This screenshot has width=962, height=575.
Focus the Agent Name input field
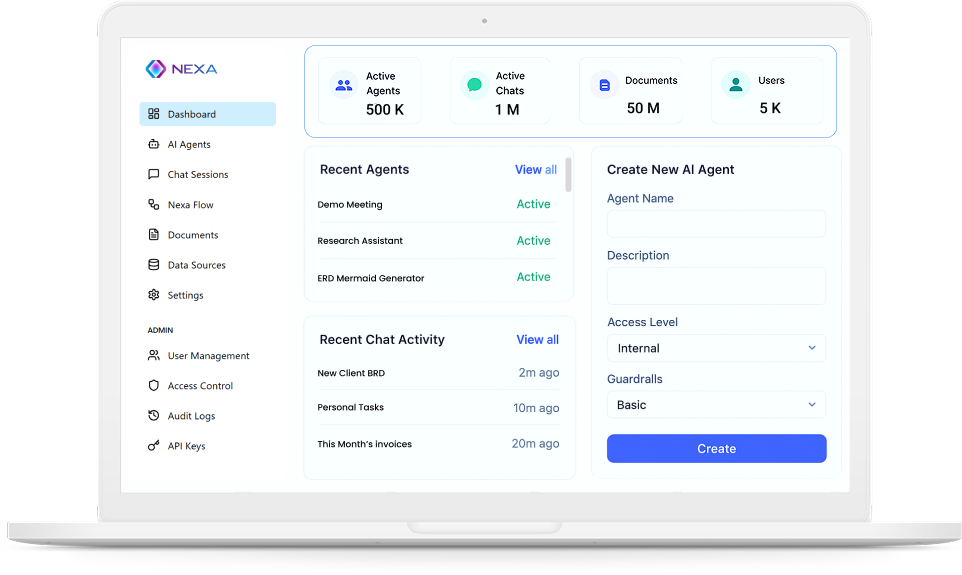[716, 223]
